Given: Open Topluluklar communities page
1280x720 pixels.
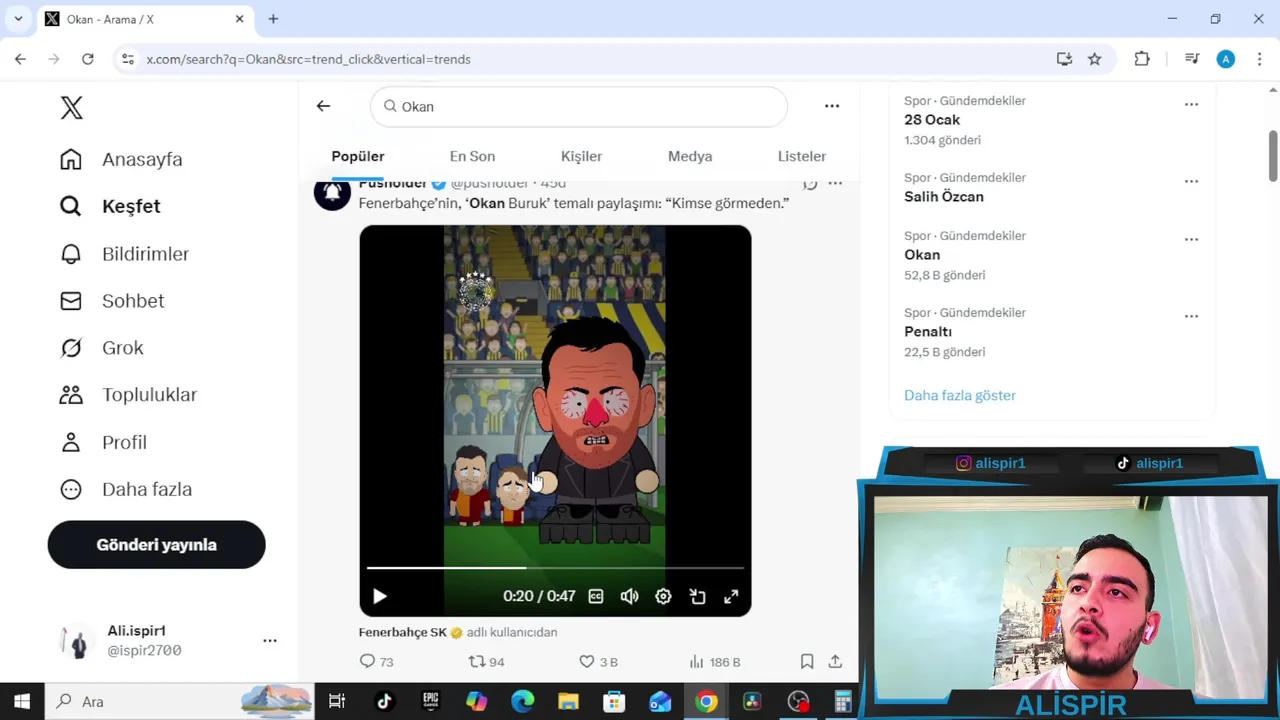Looking at the screenshot, I should pos(128,395).
